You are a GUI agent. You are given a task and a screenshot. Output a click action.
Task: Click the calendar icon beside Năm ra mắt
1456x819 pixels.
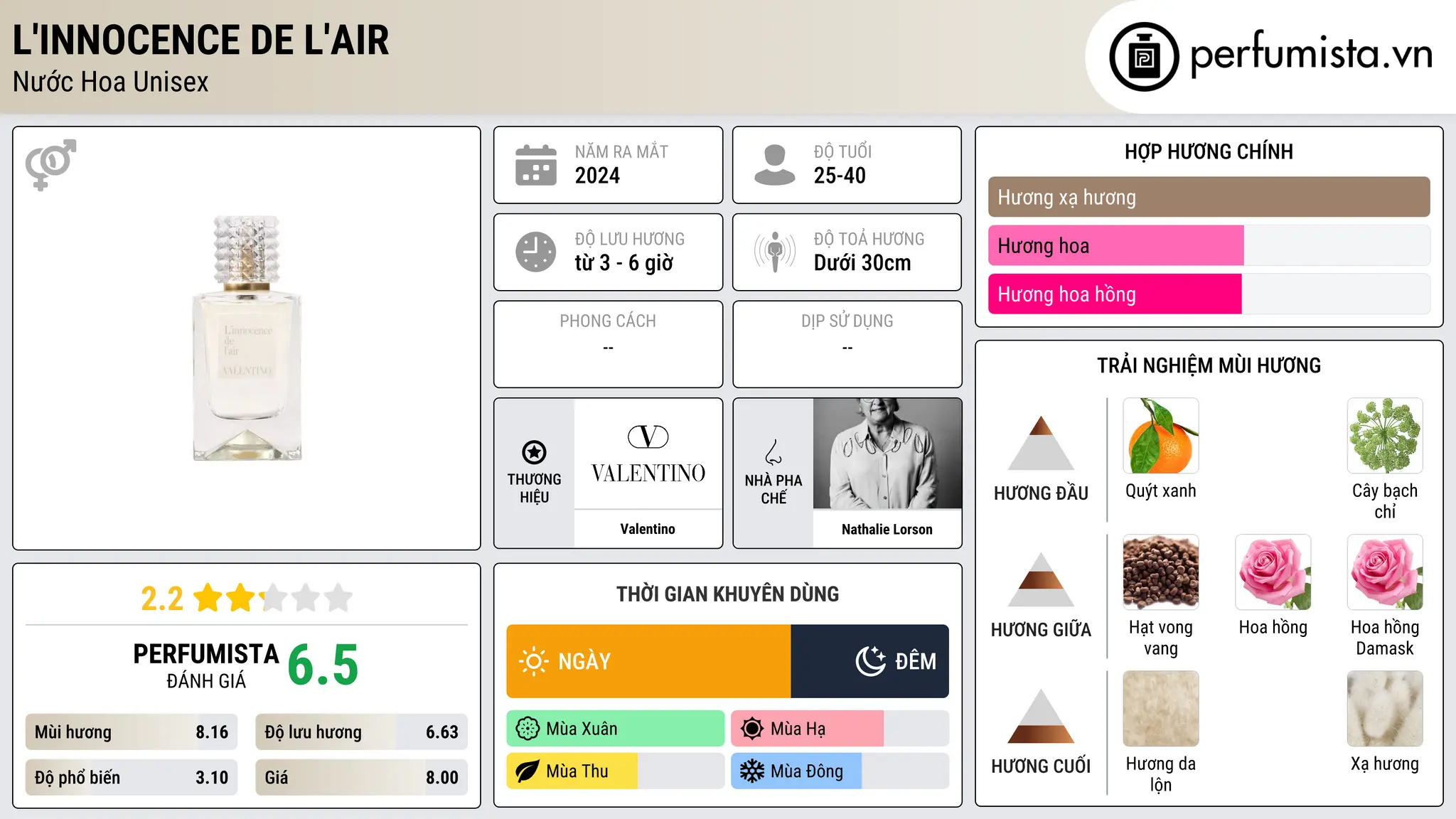536,165
